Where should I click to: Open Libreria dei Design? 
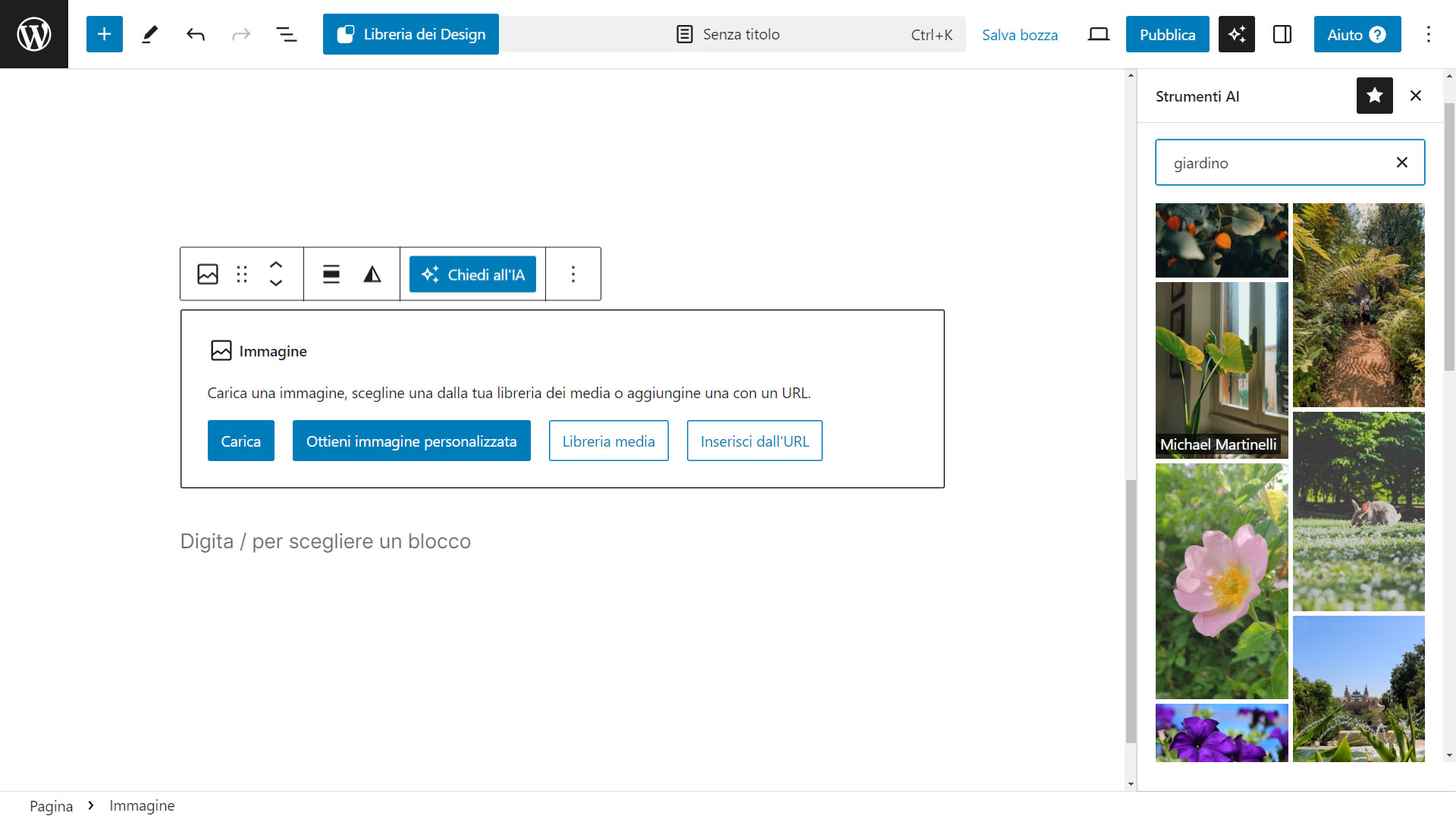click(411, 34)
